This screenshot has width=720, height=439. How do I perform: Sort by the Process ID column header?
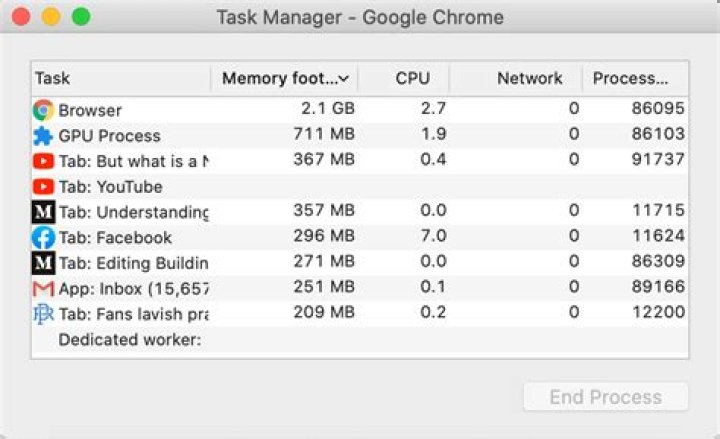636,79
